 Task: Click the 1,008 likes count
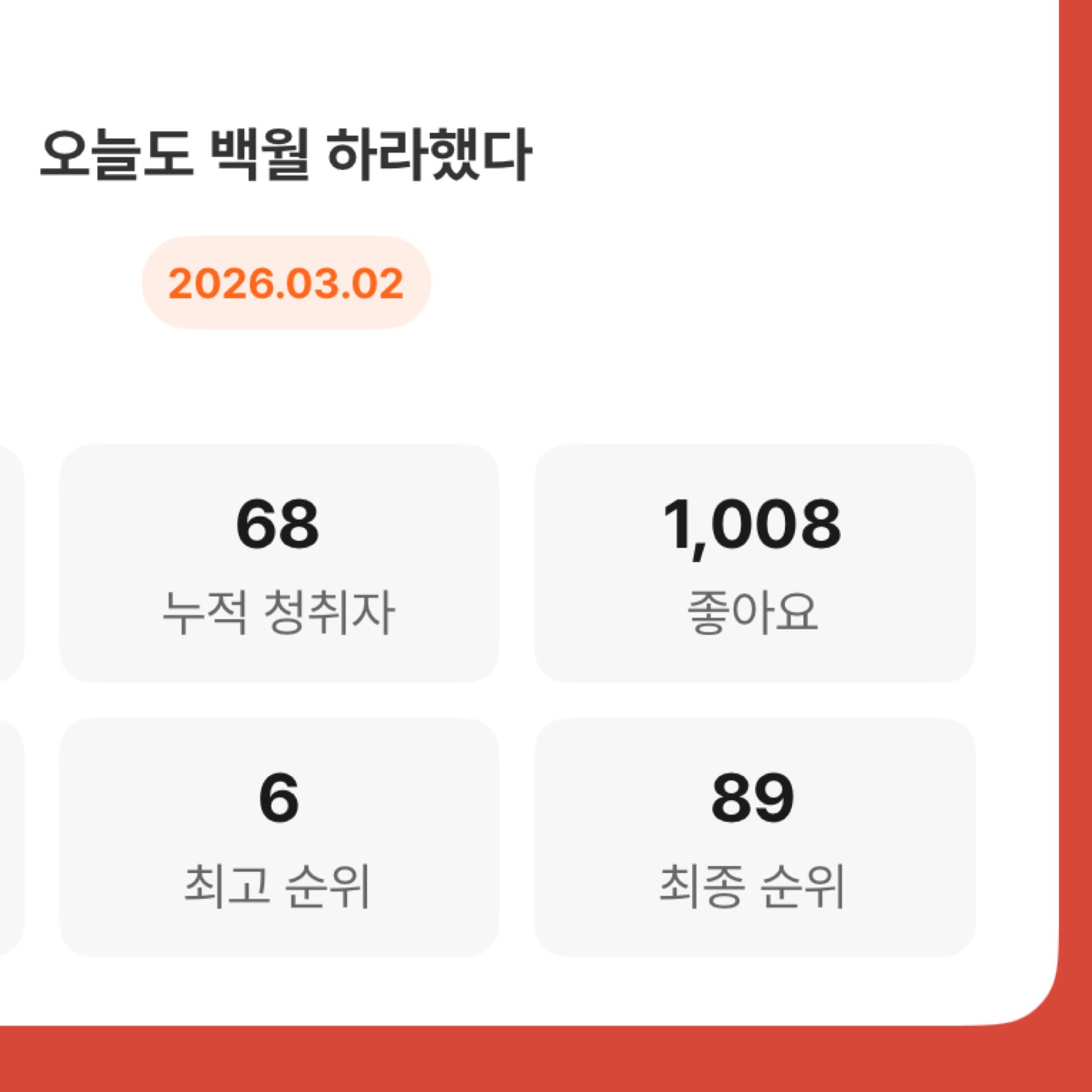tap(752, 525)
